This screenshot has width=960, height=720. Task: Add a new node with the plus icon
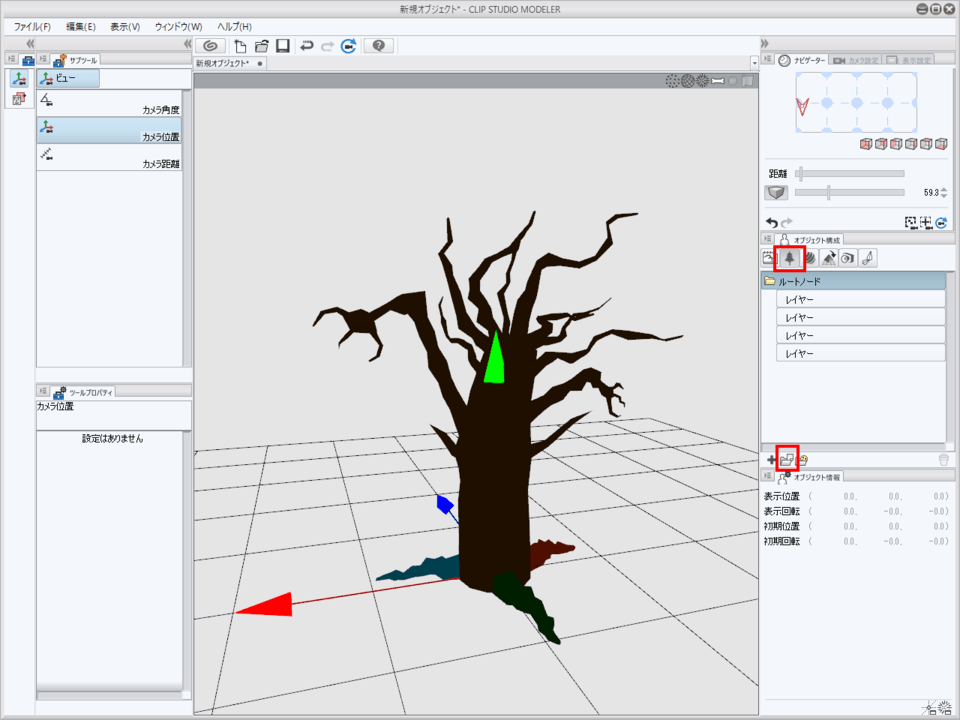(771, 460)
